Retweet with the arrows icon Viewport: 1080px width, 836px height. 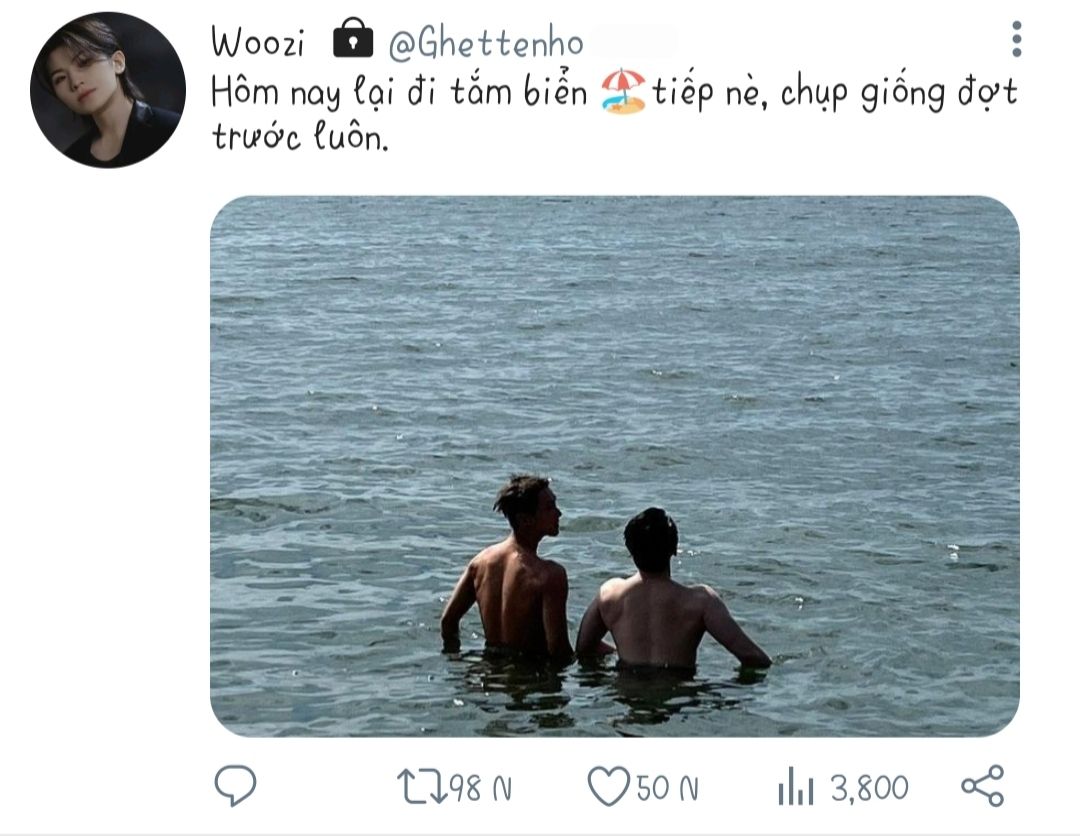419,787
